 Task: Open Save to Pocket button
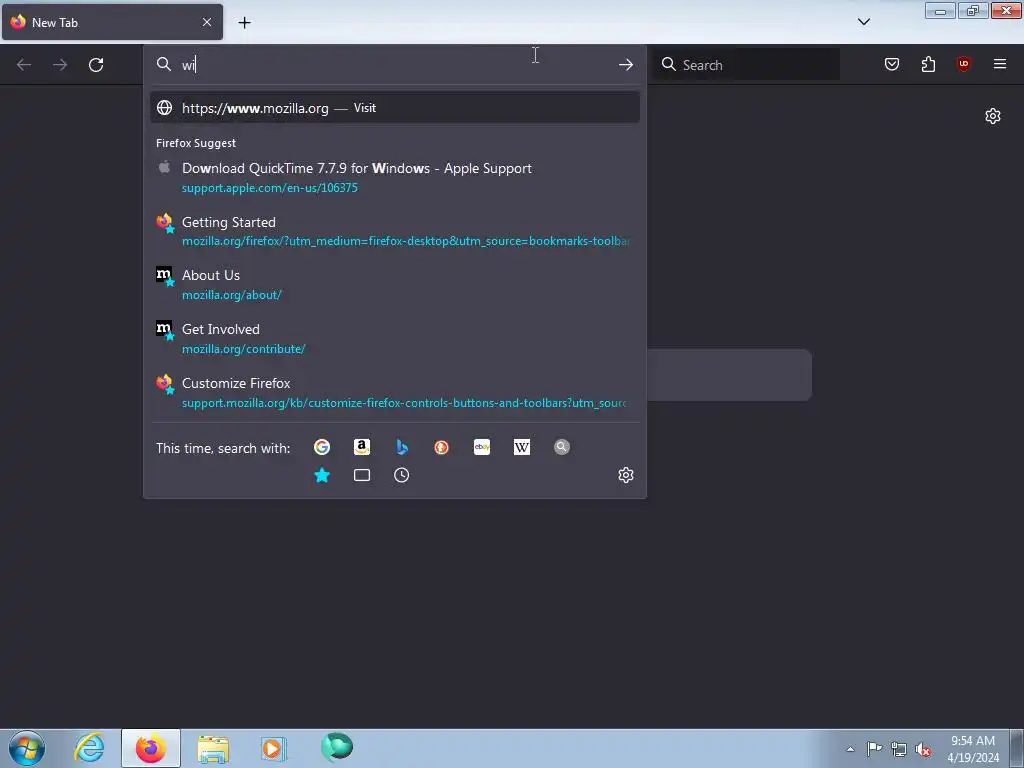[892, 64]
